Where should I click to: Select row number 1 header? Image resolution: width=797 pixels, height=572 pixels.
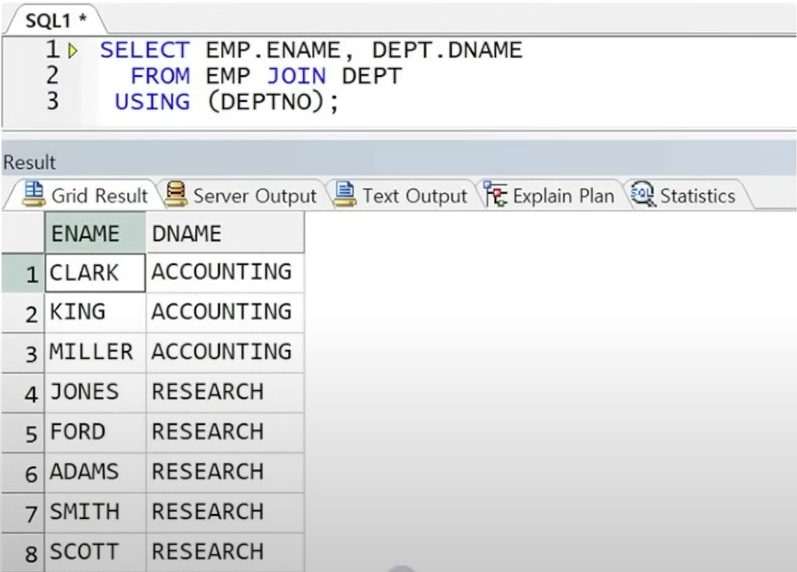23,273
